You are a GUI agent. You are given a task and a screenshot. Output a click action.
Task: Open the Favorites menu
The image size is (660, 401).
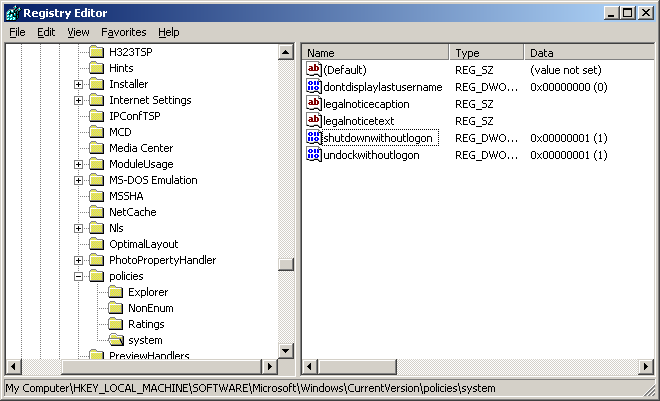click(123, 32)
